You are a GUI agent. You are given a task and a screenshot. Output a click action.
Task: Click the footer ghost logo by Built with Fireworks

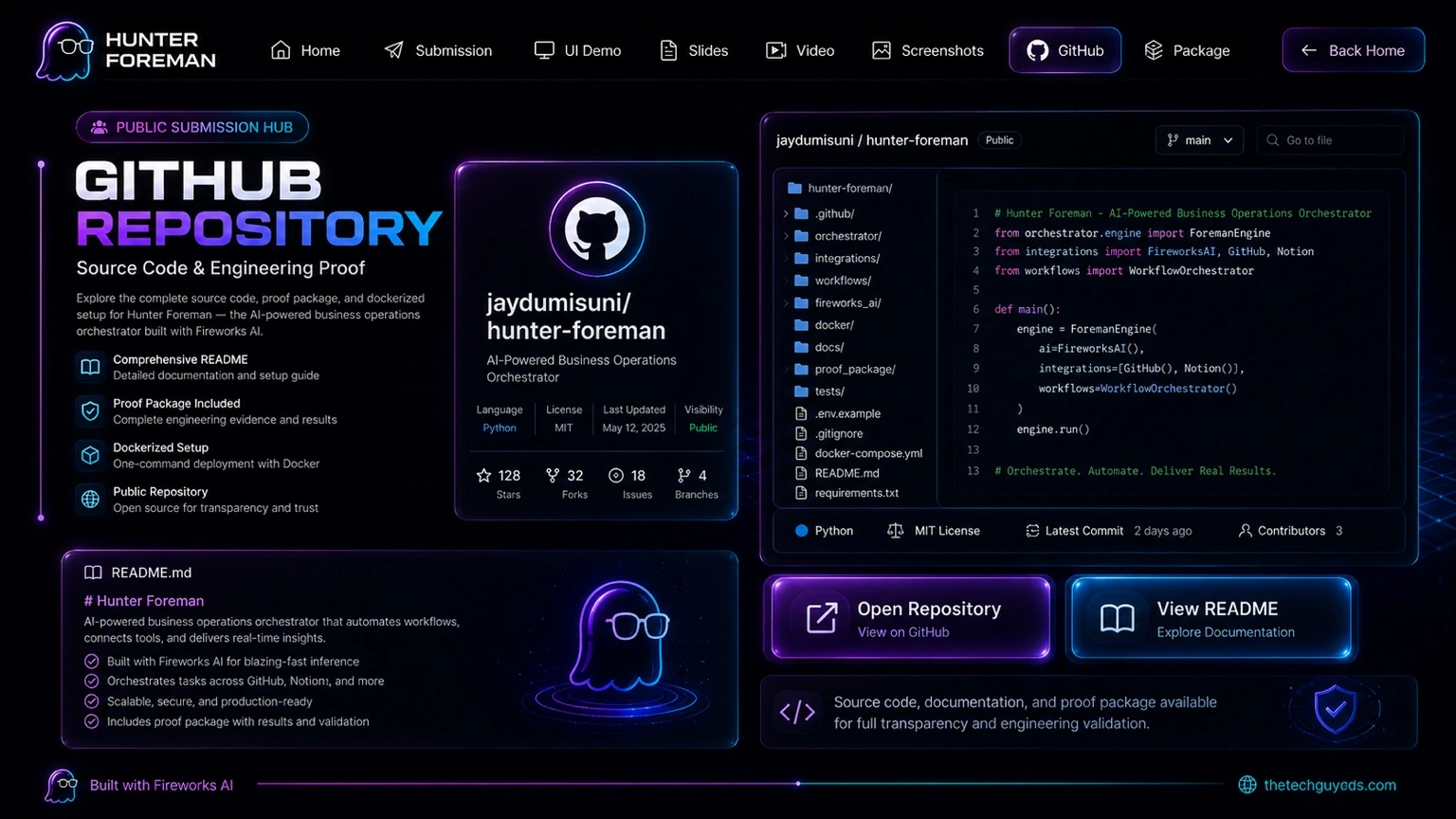[62, 786]
